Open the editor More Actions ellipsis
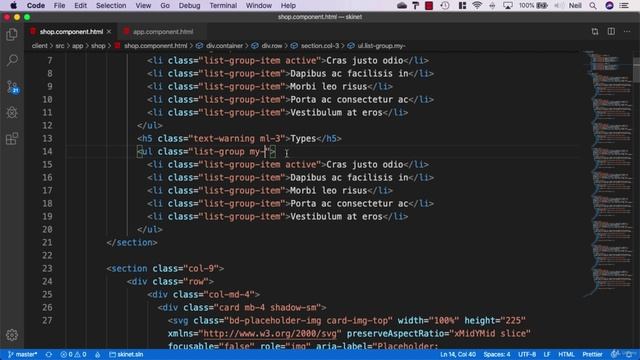 (x=627, y=31)
